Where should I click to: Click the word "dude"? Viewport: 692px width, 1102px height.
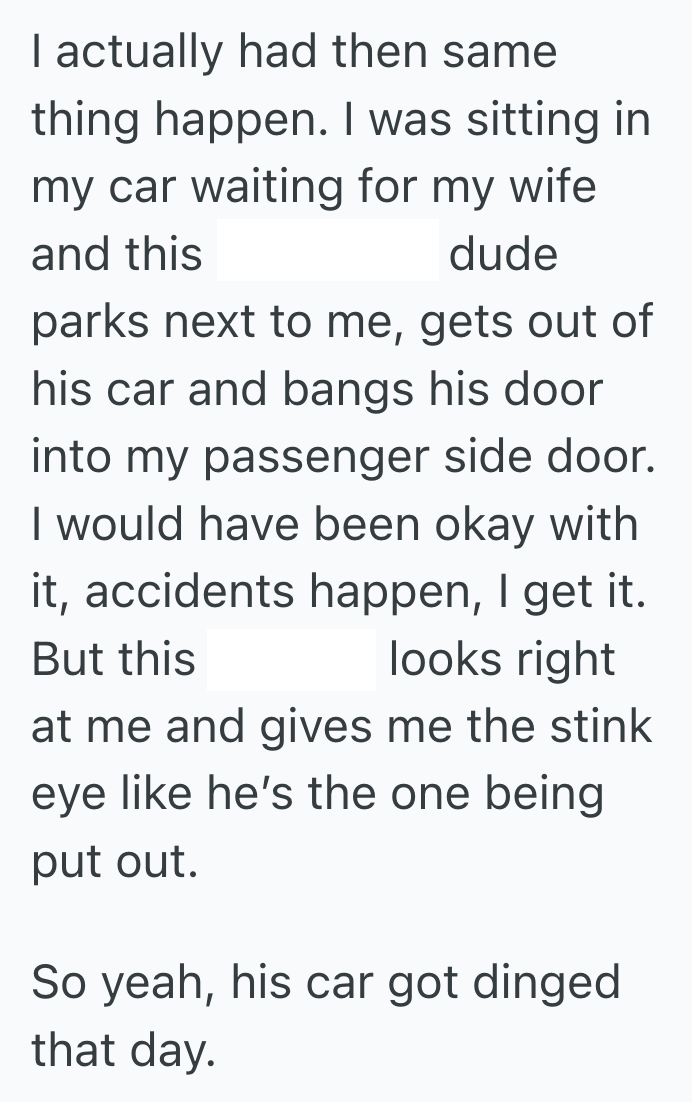click(x=503, y=254)
